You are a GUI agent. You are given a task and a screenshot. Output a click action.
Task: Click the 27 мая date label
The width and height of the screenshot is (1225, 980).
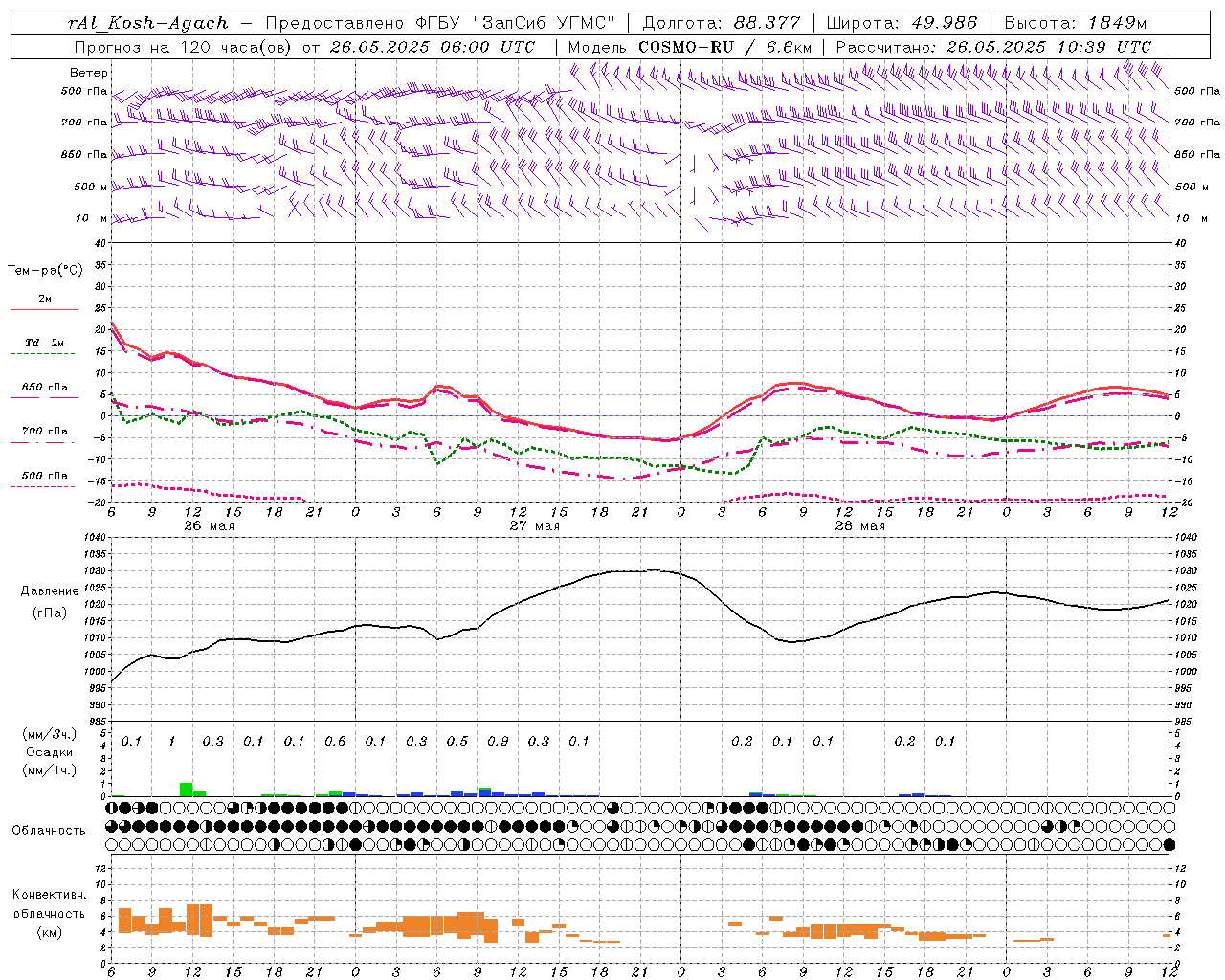(x=535, y=526)
